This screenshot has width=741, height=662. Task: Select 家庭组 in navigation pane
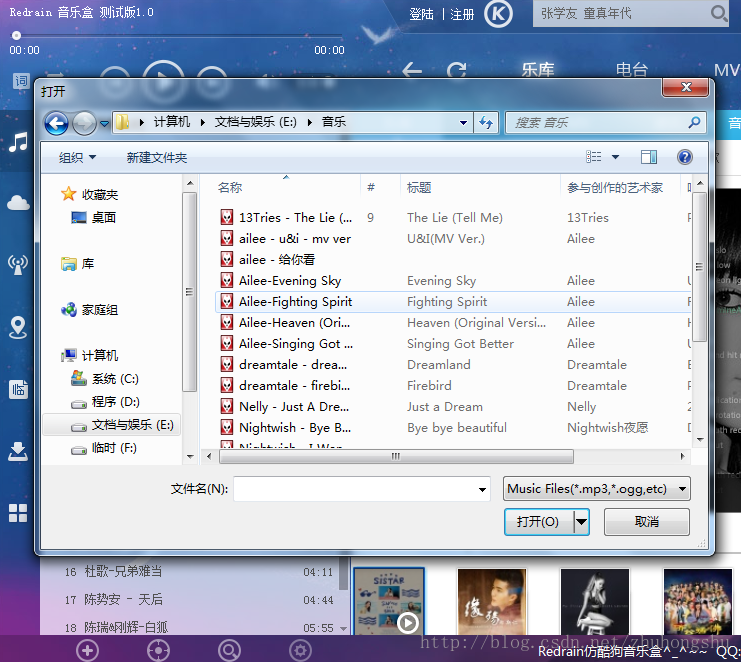[89, 310]
